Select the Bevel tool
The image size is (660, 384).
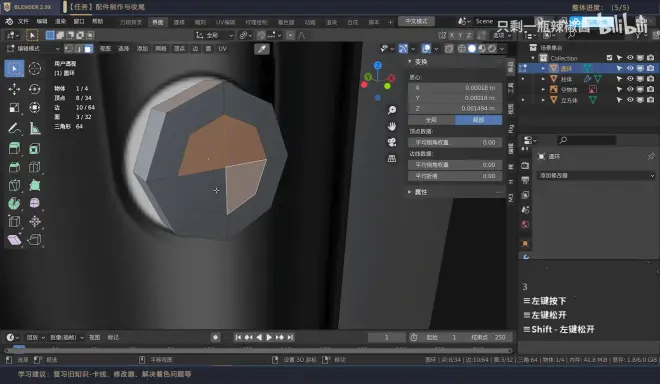tap(14, 167)
